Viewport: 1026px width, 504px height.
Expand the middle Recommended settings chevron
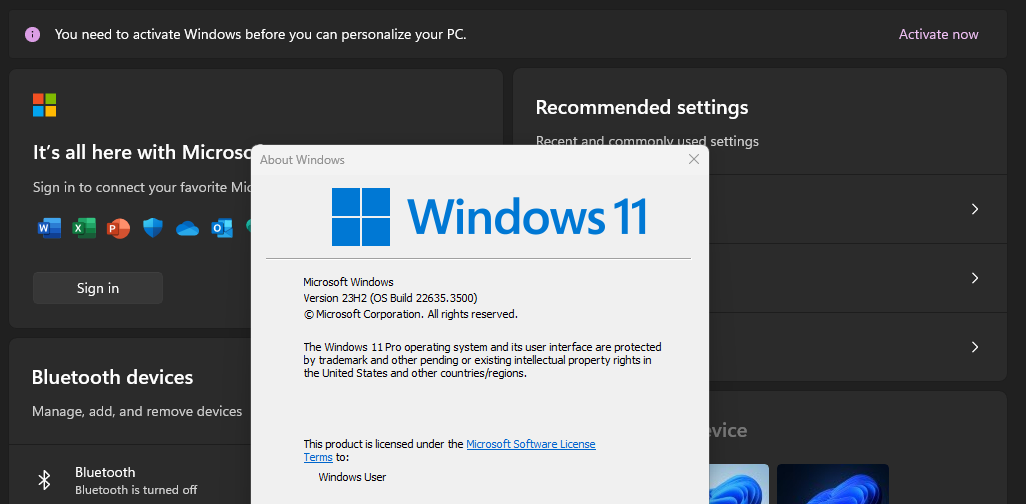[975, 278]
